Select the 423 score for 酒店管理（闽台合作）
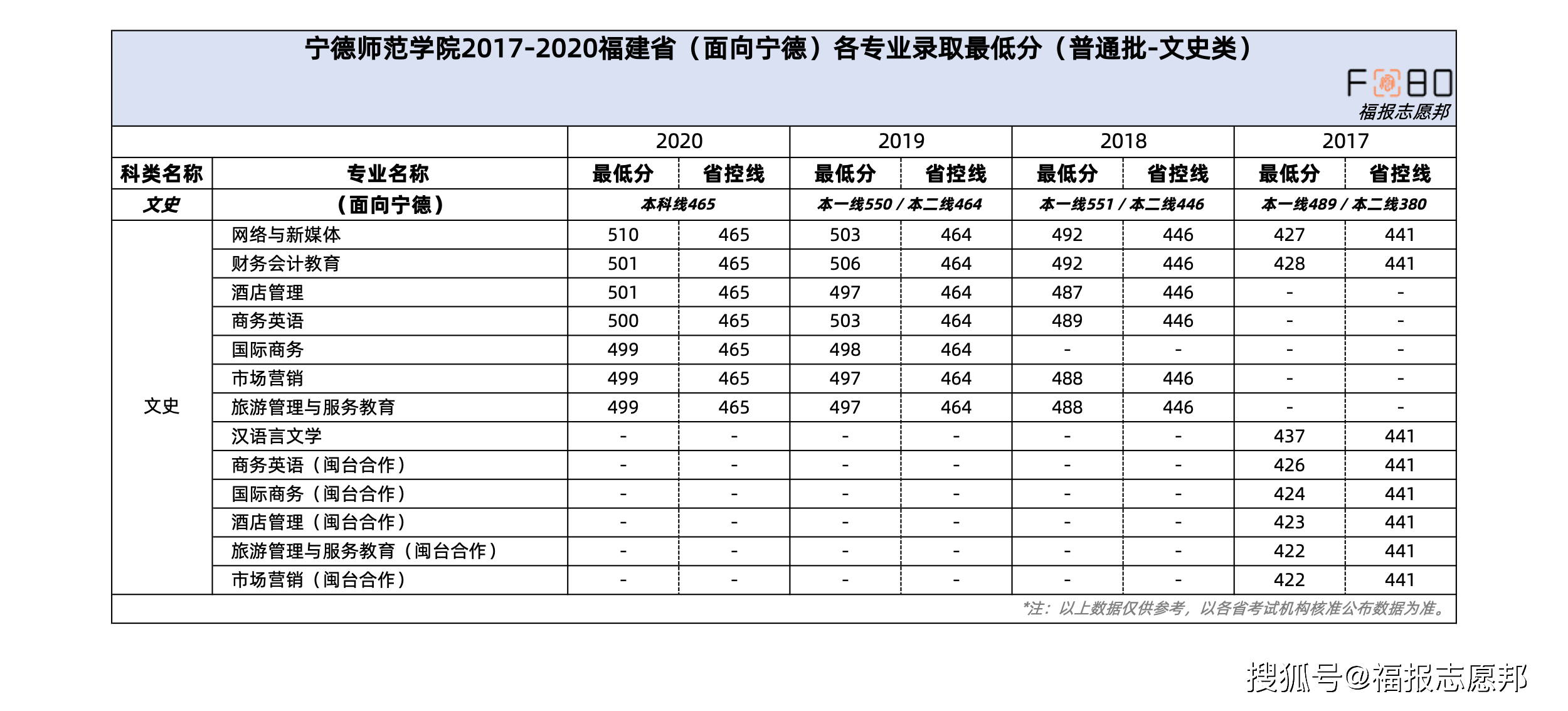Viewport: 1568px width, 711px height. [x=1289, y=522]
